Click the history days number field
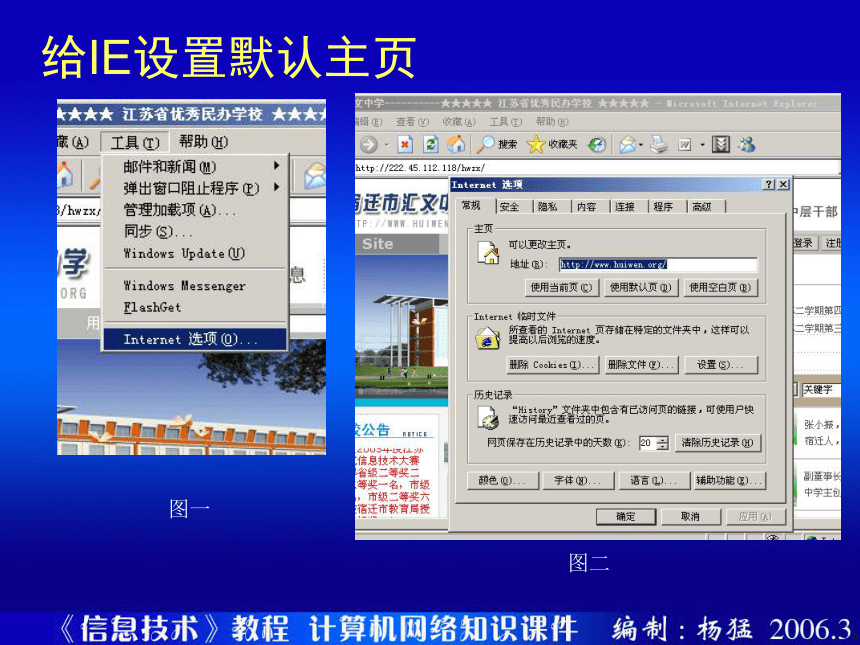The image size is (860, 645). [x=647, y=443]
